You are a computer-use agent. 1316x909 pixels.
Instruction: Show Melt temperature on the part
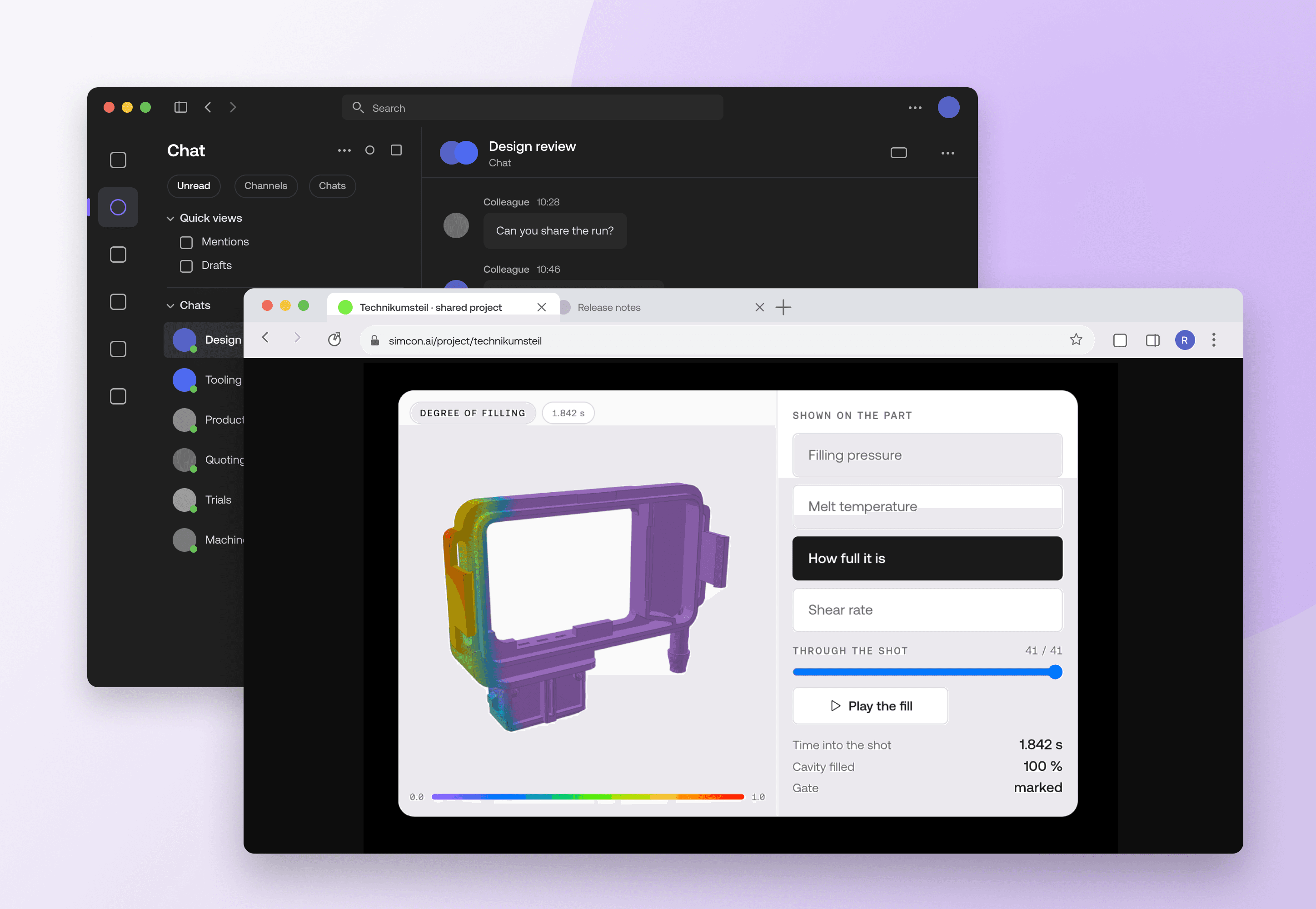tap(927, 506)
